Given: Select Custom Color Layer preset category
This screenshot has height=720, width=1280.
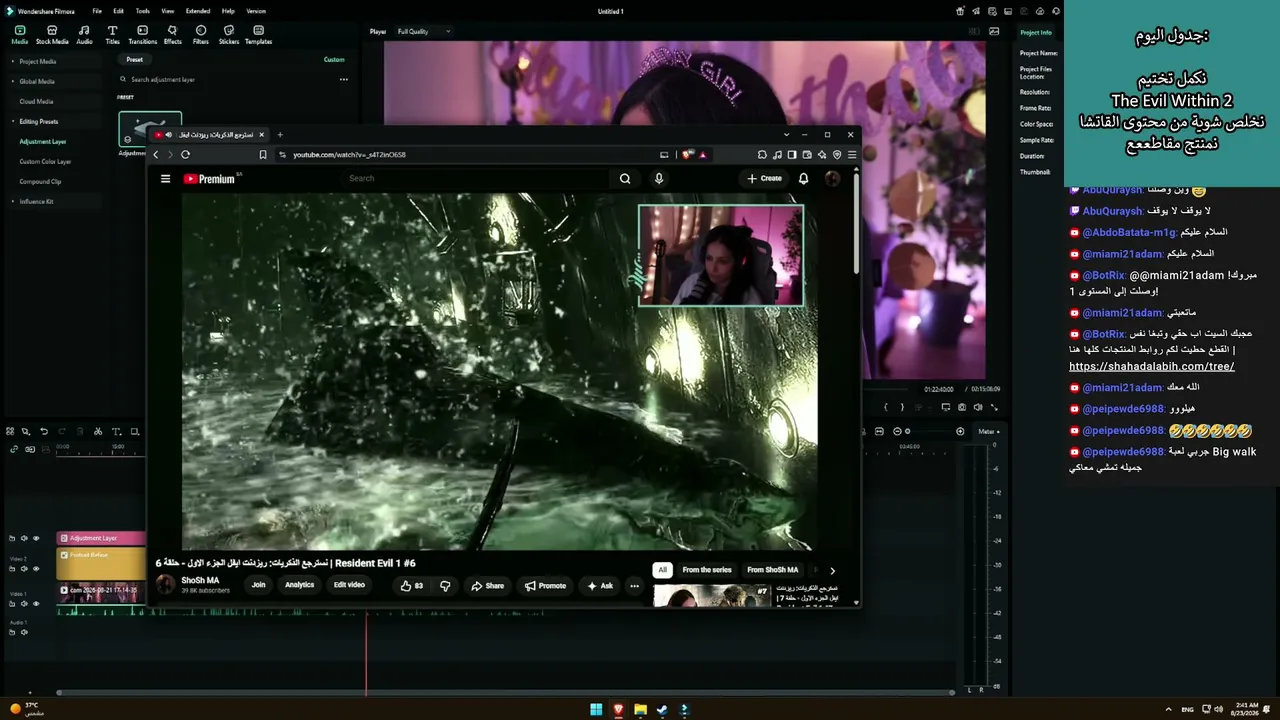Looking at the screenshot, I should (x=45, y=161).
